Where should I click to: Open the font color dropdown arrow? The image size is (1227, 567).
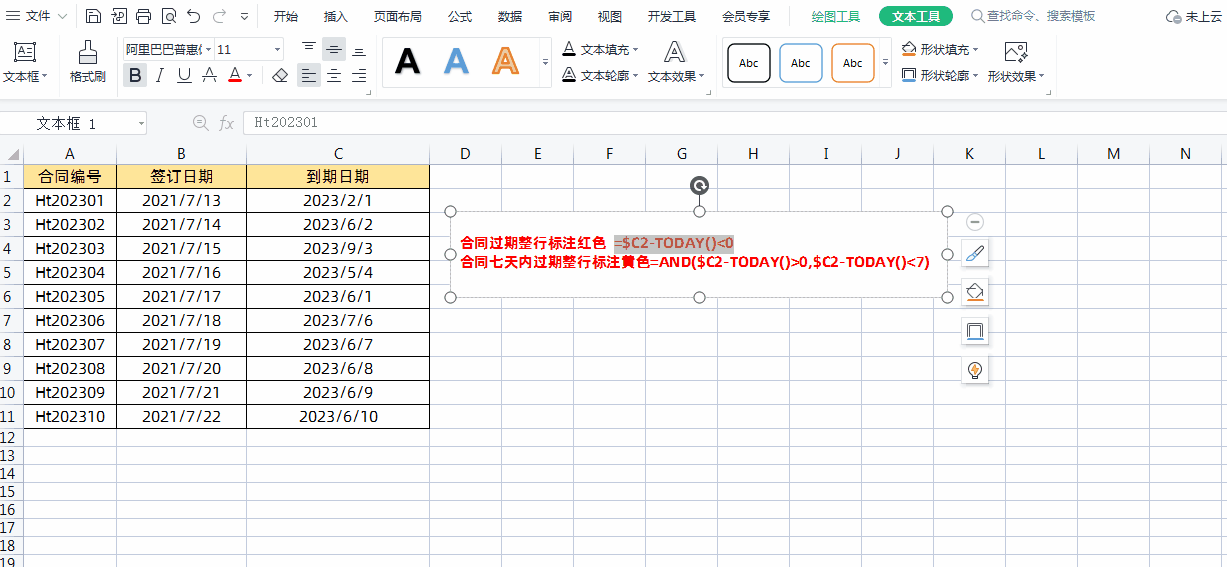pyautogui.click(x=250, y=75)
